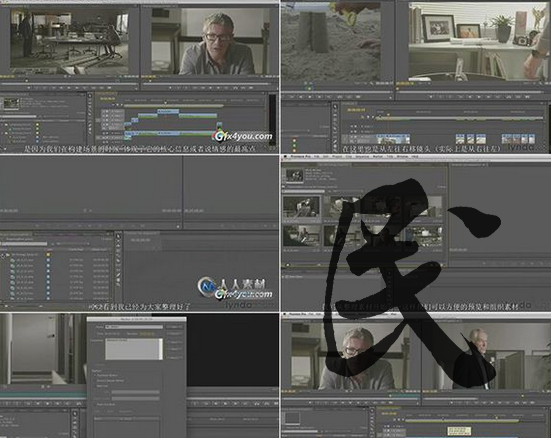Click Program monitor footage beside the office-scene source
Screen dimensions: 551x438
pos(210,41)
